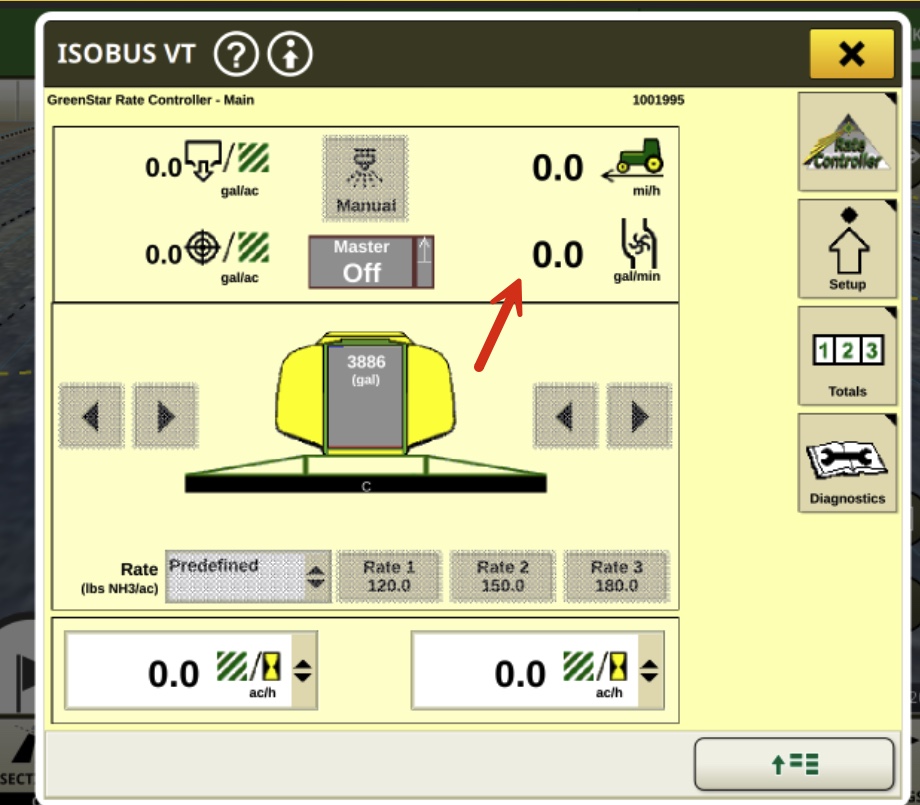Click the far-right section right-arrow button

point(640,416)
